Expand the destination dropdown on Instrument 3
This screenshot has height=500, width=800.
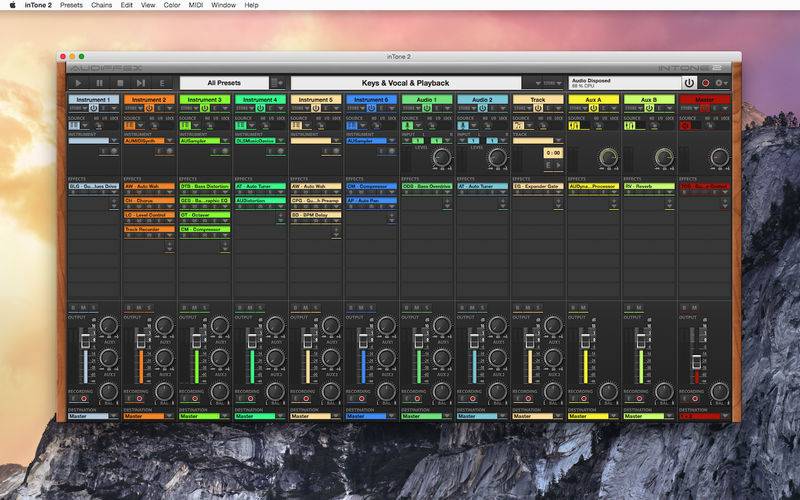[225, 416]
